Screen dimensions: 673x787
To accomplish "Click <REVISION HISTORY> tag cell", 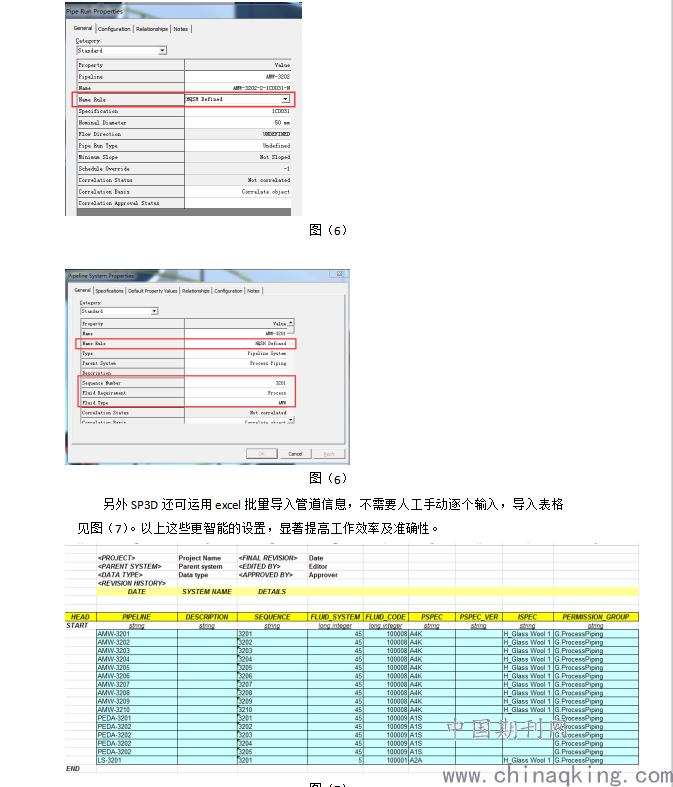I will (x=131, y=583).
